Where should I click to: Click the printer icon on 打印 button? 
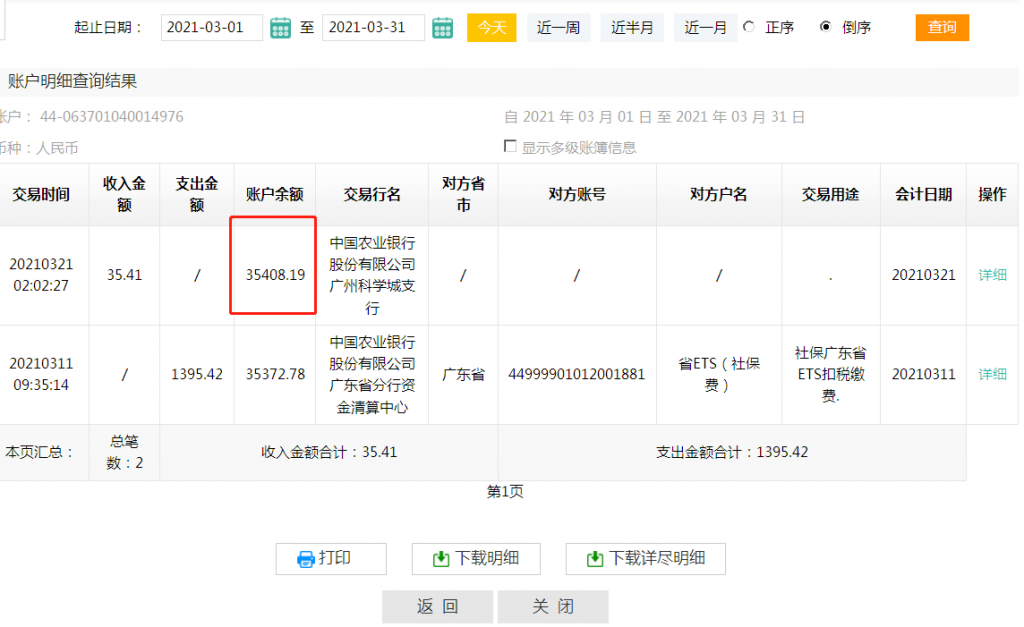pos(306,559)
